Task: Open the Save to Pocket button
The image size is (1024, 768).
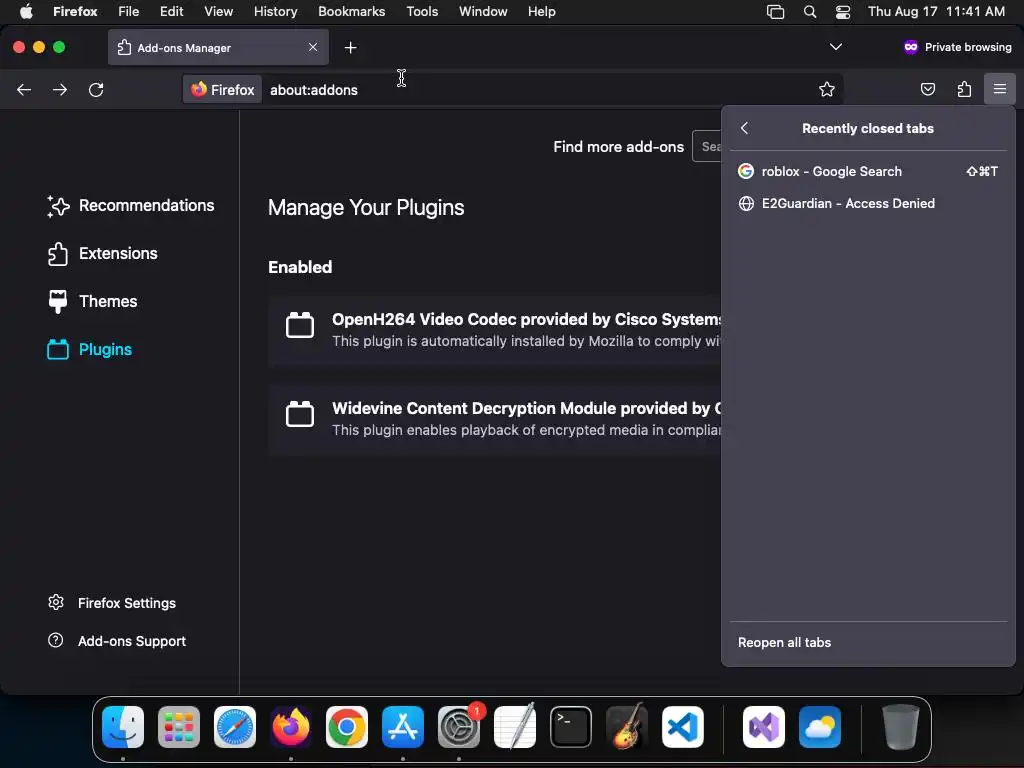Action: pos(927,89)
